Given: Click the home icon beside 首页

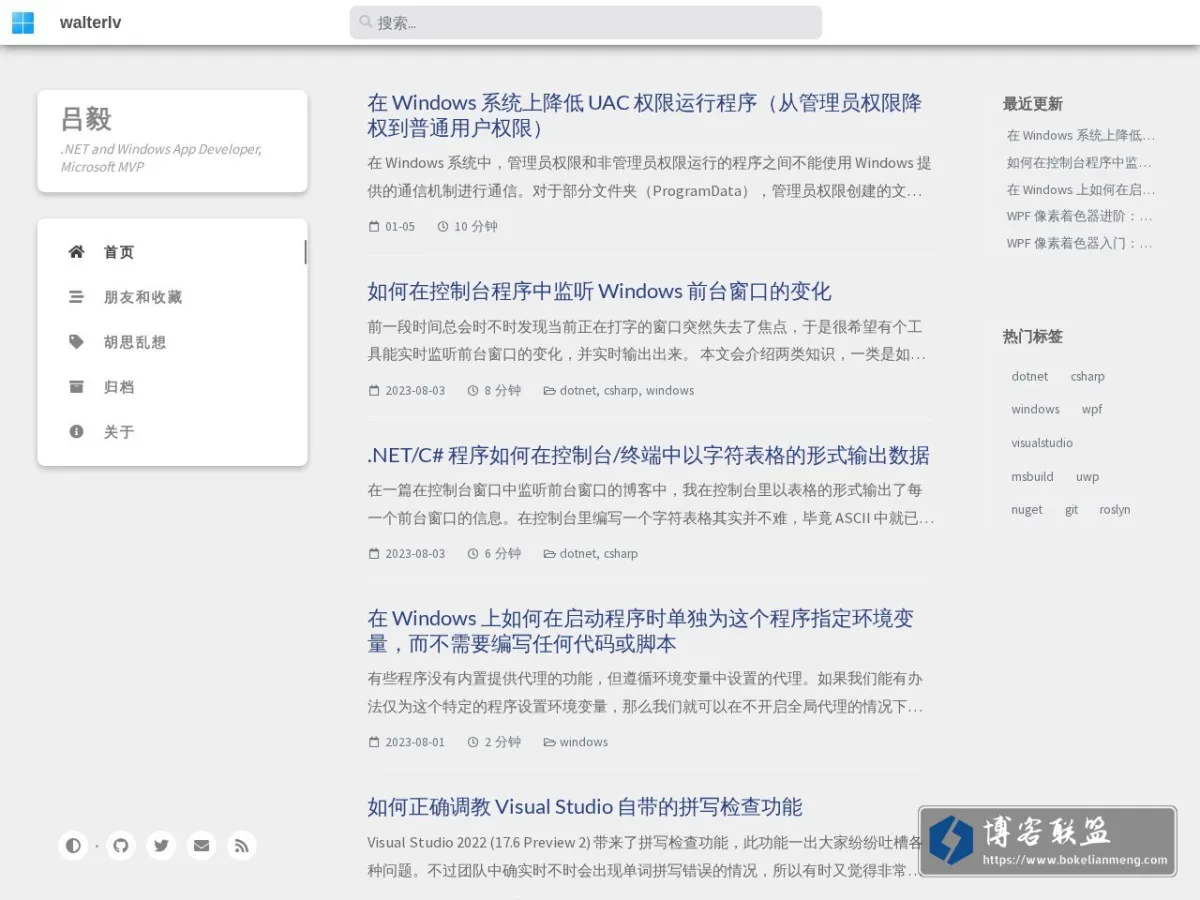Looking at the screenshot, I should [76, 252].
